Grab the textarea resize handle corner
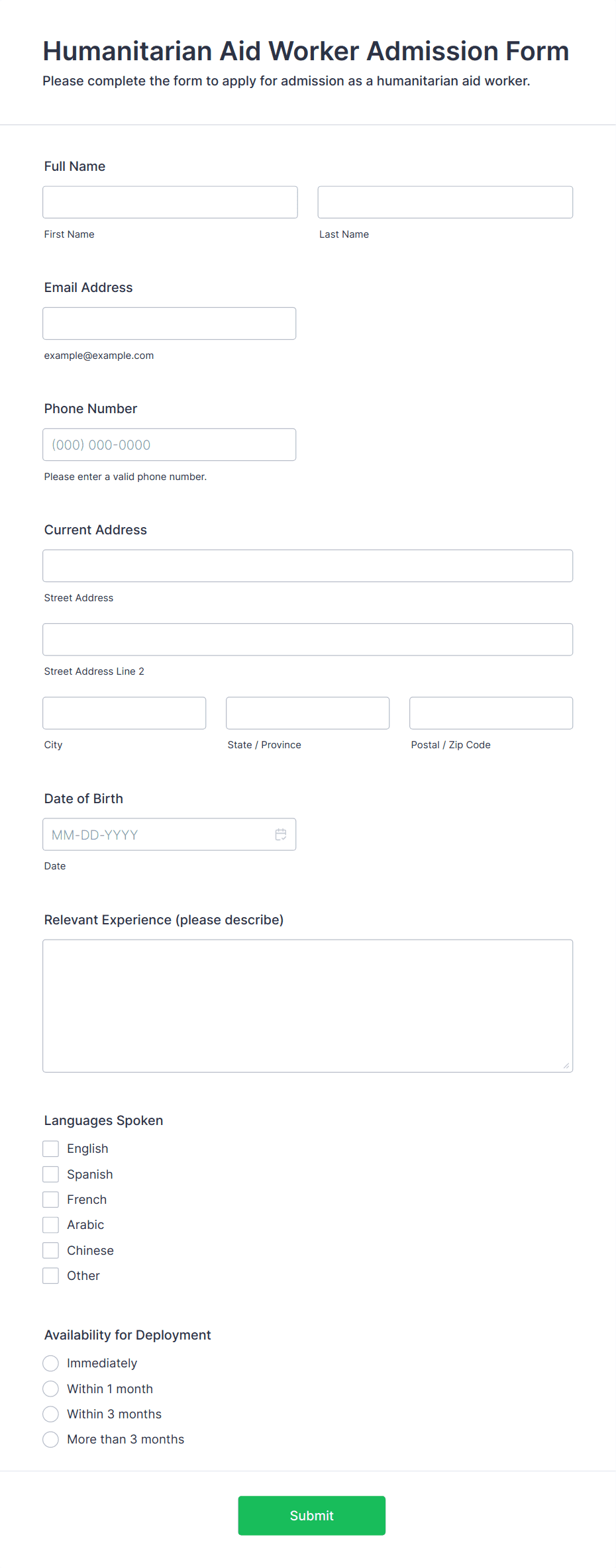 [566, 1065]
